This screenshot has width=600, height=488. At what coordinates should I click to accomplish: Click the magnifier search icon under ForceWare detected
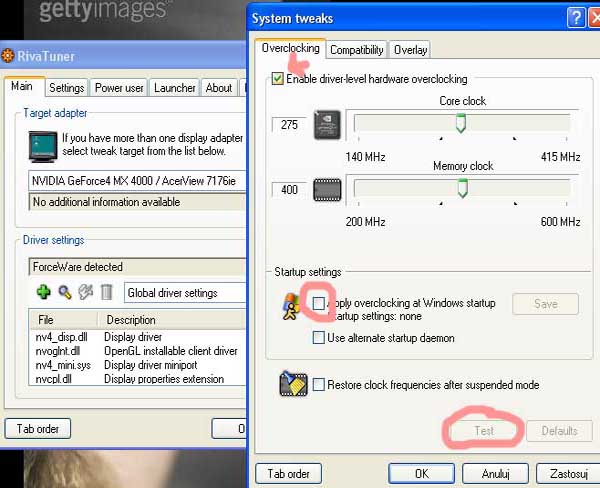(x=65, y=292)
